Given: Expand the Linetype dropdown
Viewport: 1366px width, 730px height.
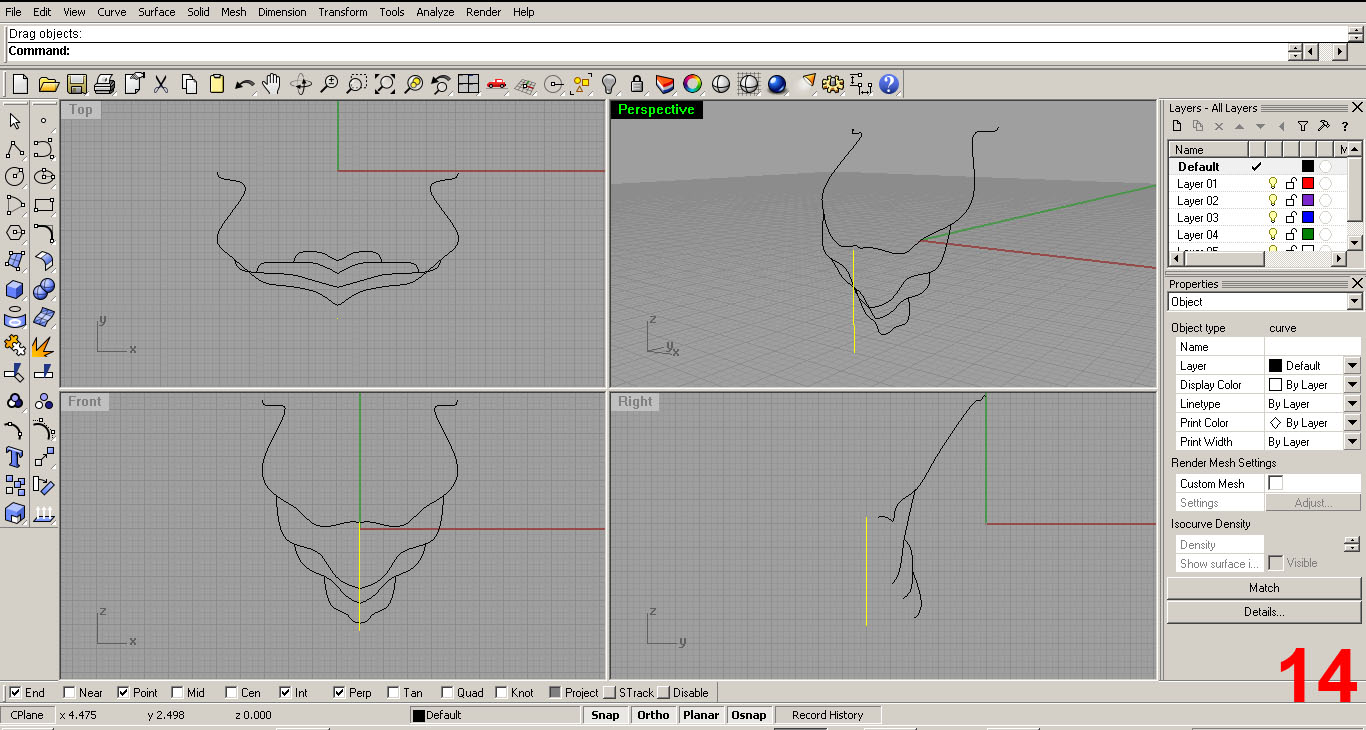Looking at the screenshot, I should click(1352, 404).
